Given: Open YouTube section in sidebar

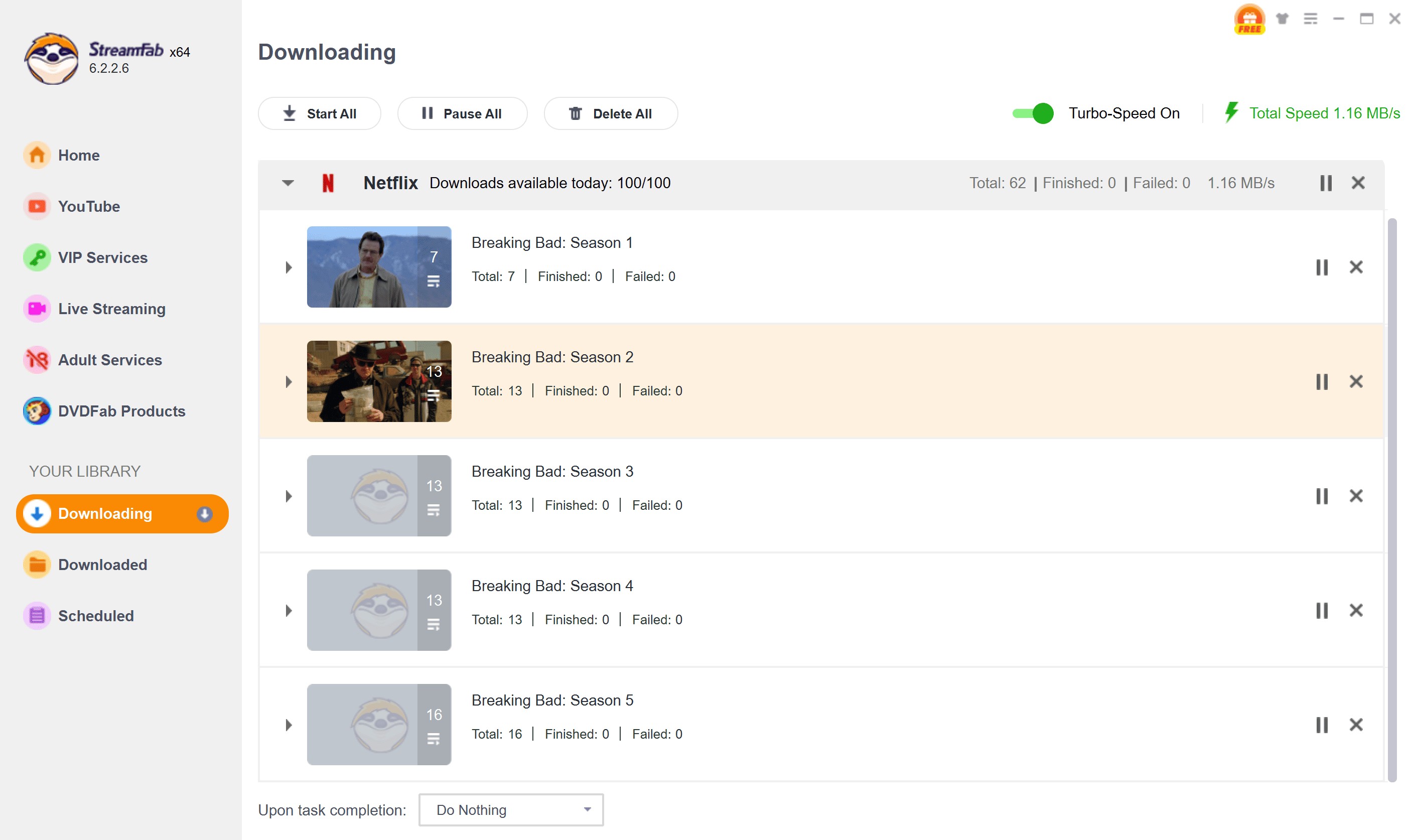Looking at the screenshot, I should pos(89,206).
